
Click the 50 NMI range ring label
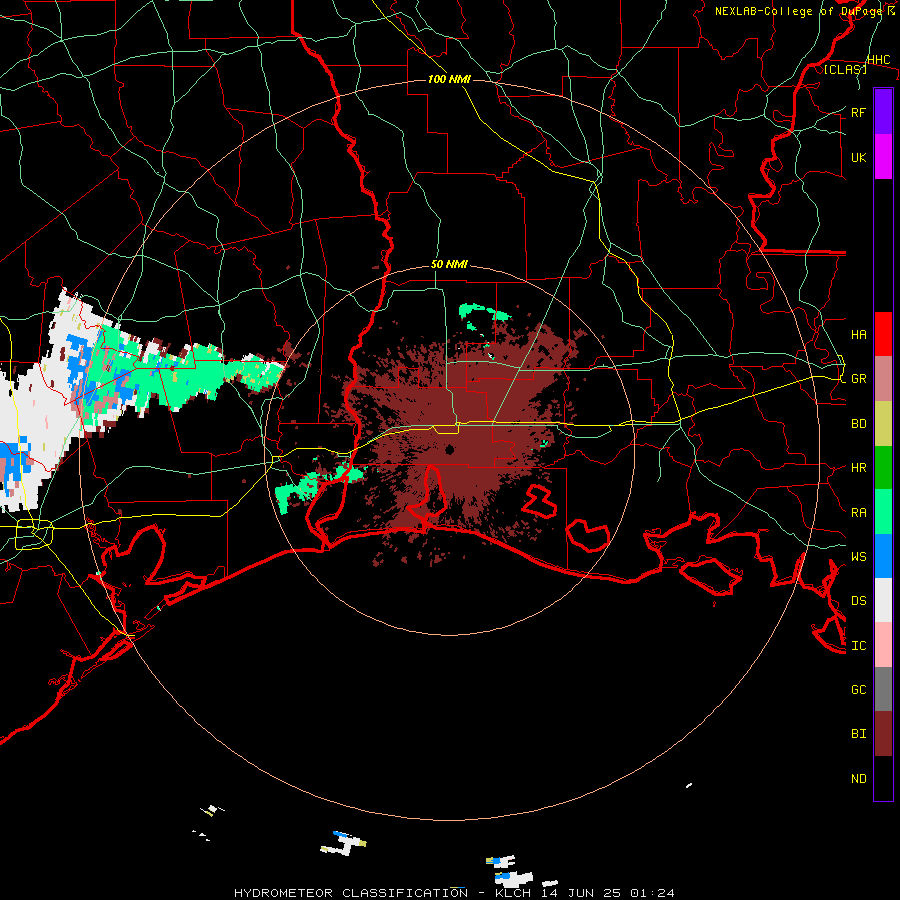(449, 264)
